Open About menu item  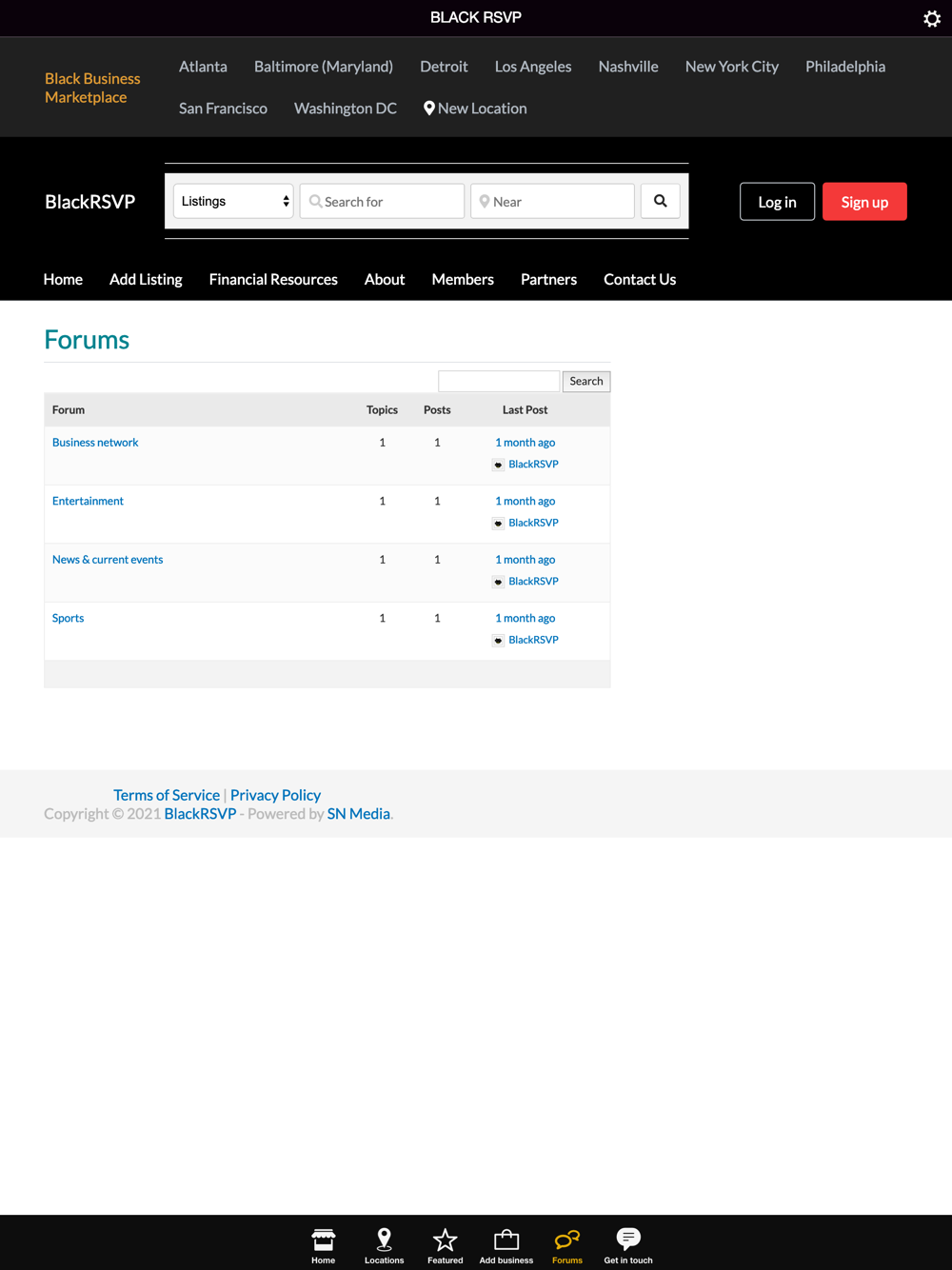(x=385, y=279)
